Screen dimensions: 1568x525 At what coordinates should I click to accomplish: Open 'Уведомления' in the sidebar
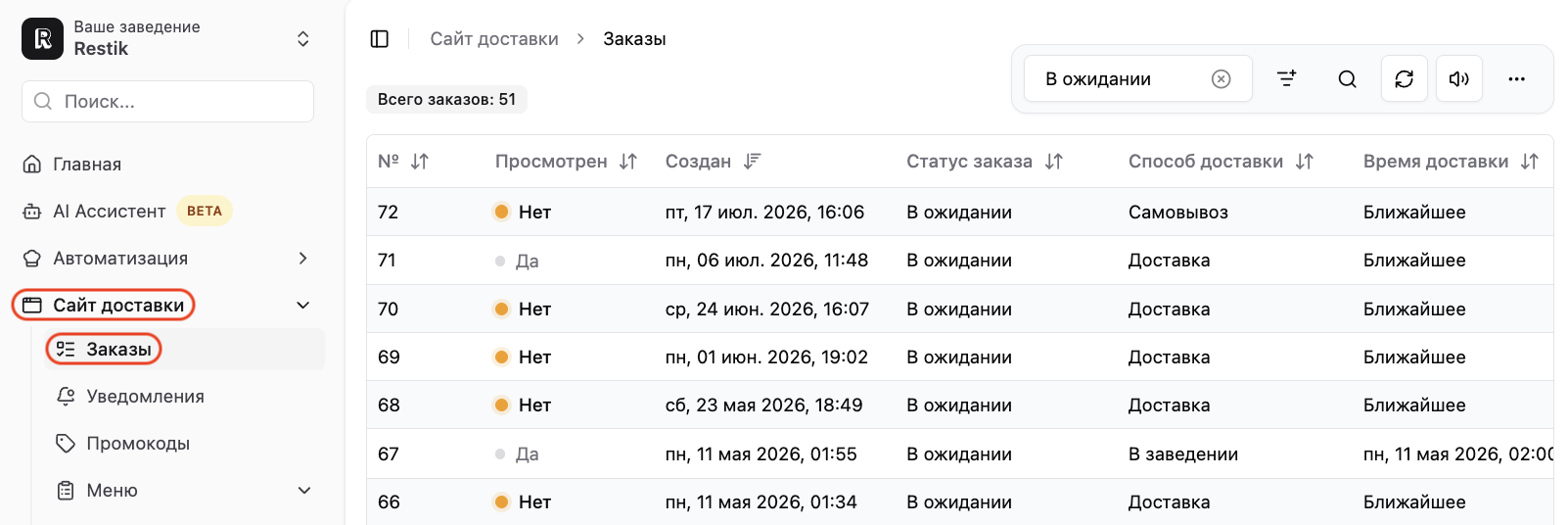[145, 397]
